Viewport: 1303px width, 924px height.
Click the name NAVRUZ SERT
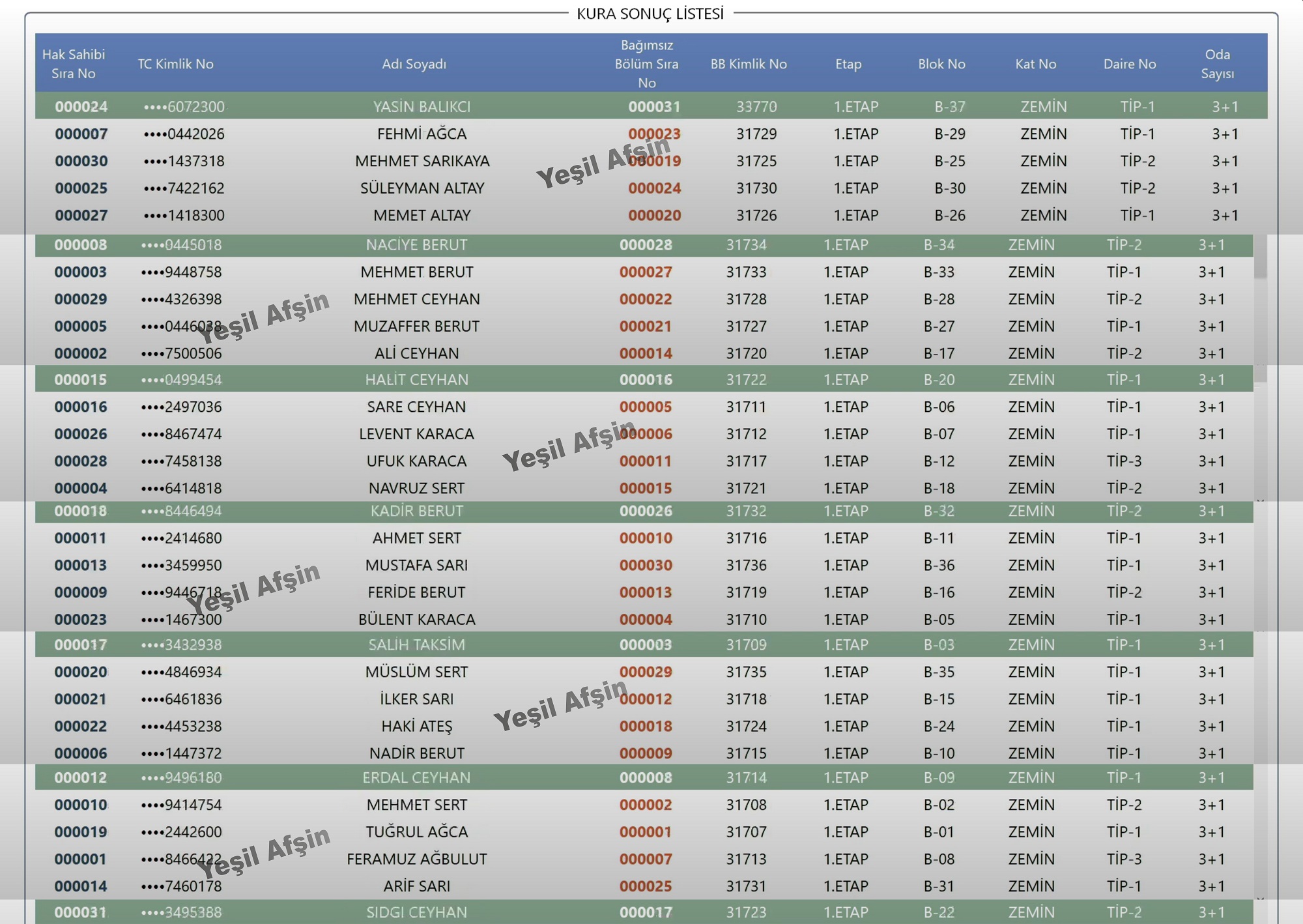[417, 488]
